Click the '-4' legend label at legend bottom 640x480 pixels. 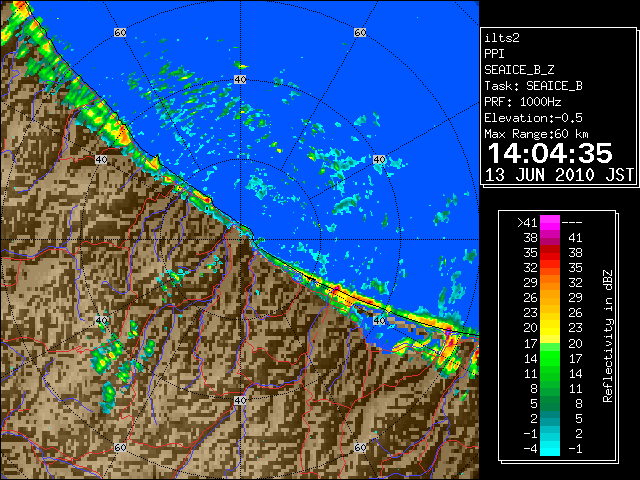(x=530, y=449)
